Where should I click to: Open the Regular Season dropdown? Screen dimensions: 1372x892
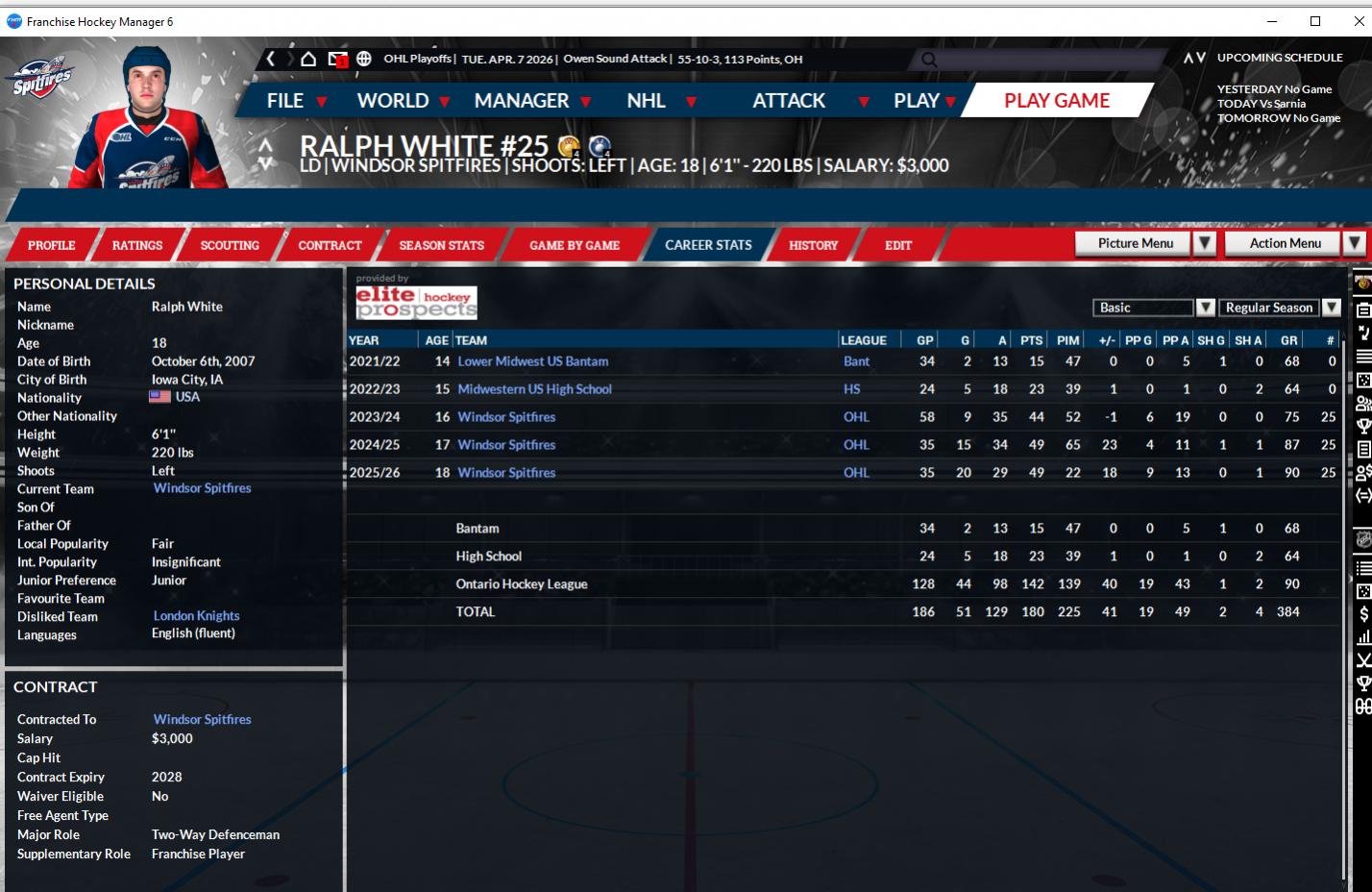click(x=1279, y=308)
